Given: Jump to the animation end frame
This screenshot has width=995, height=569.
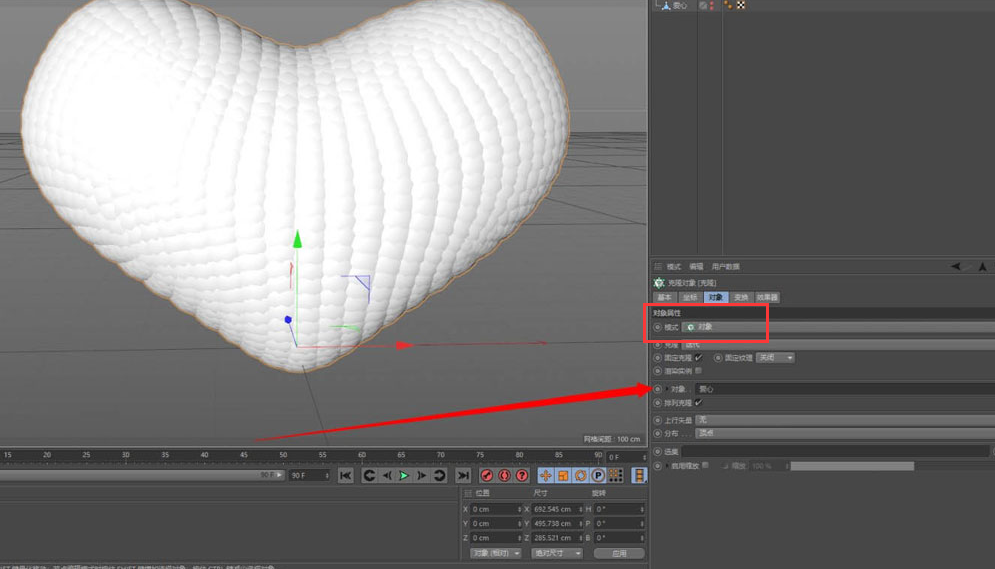Looking at the screenshot, I should (x=462, y=476).
